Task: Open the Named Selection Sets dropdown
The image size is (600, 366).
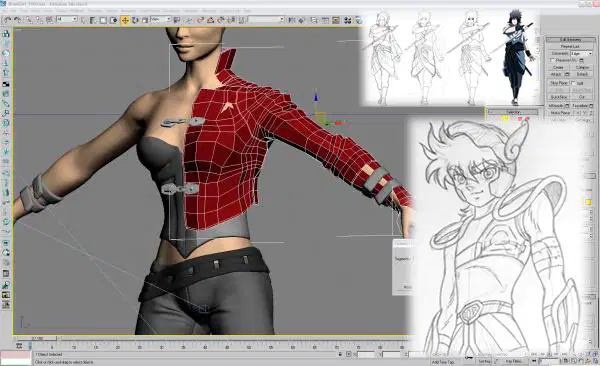Action: click(266, 20)
